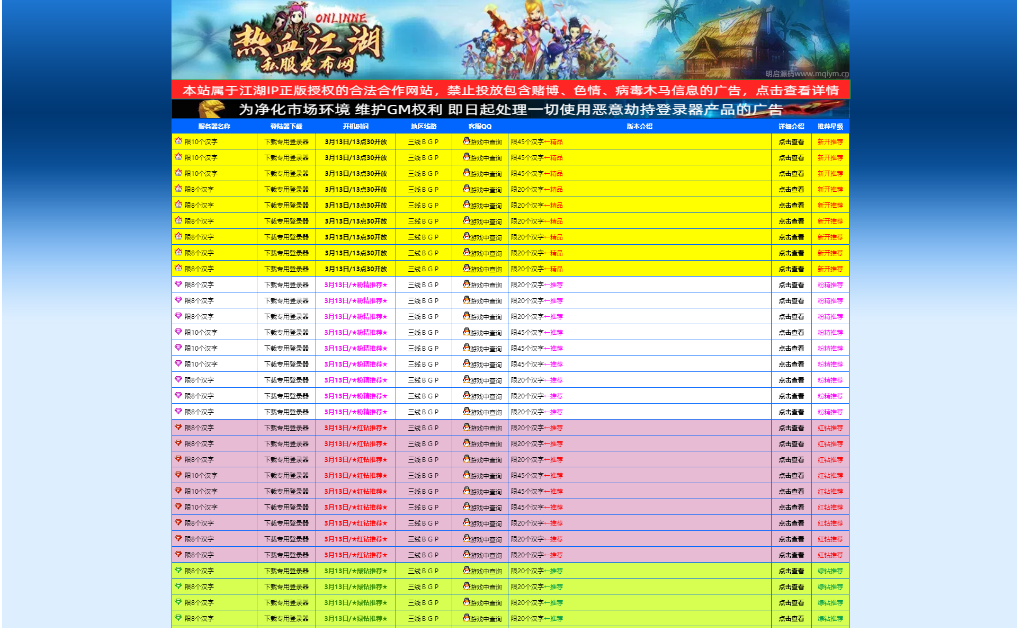Open the black 为净化市场环境 announcement banner

point(510,109)
